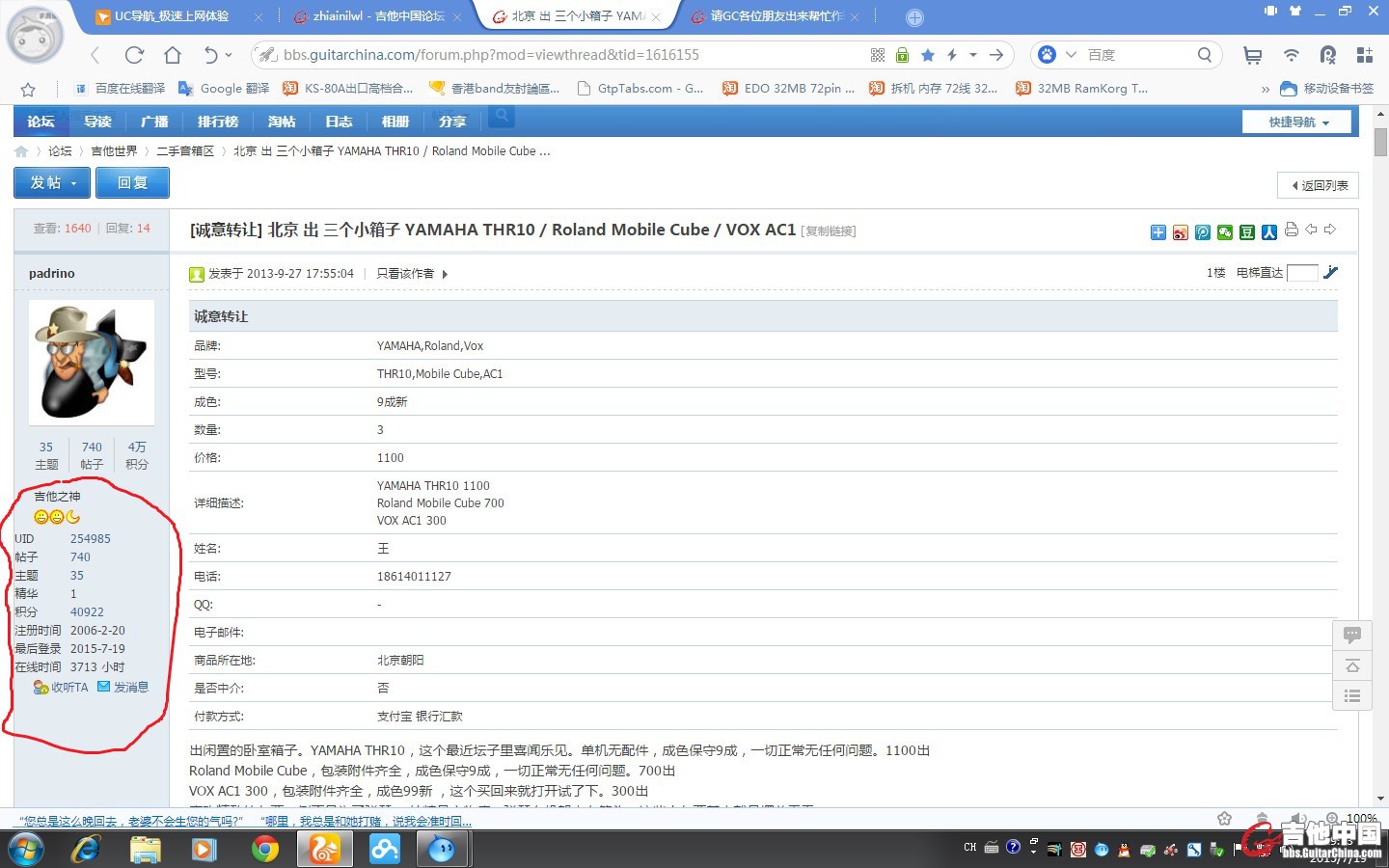Bookmark the page with the address bar star
This screenshot has width=1389, height=868.
(x=928, y=55)
